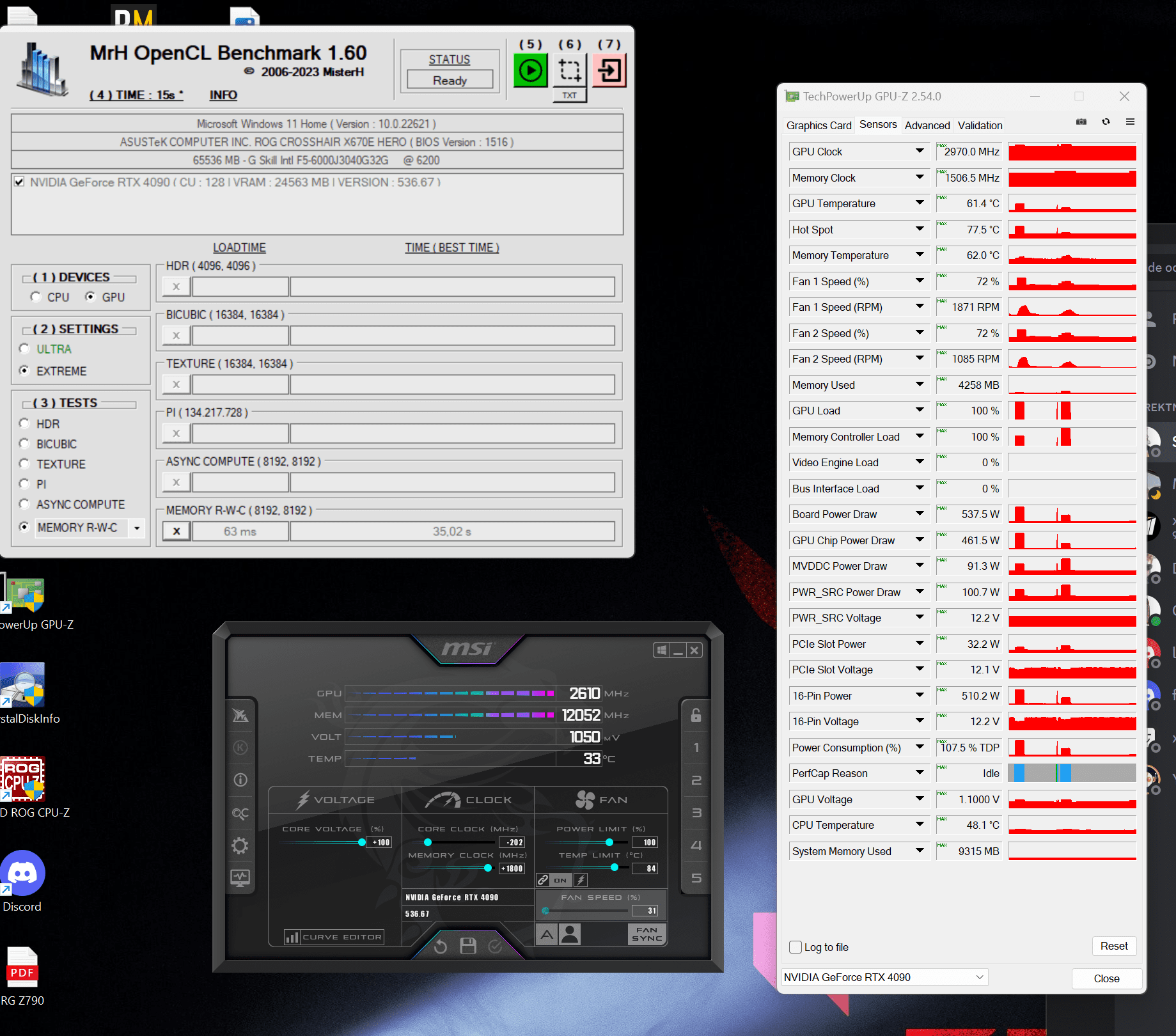This screenshot has width=1176, height=1036.
Task: Open Afterburner CURVE EDITOR button
Action: tap(334, 937)
